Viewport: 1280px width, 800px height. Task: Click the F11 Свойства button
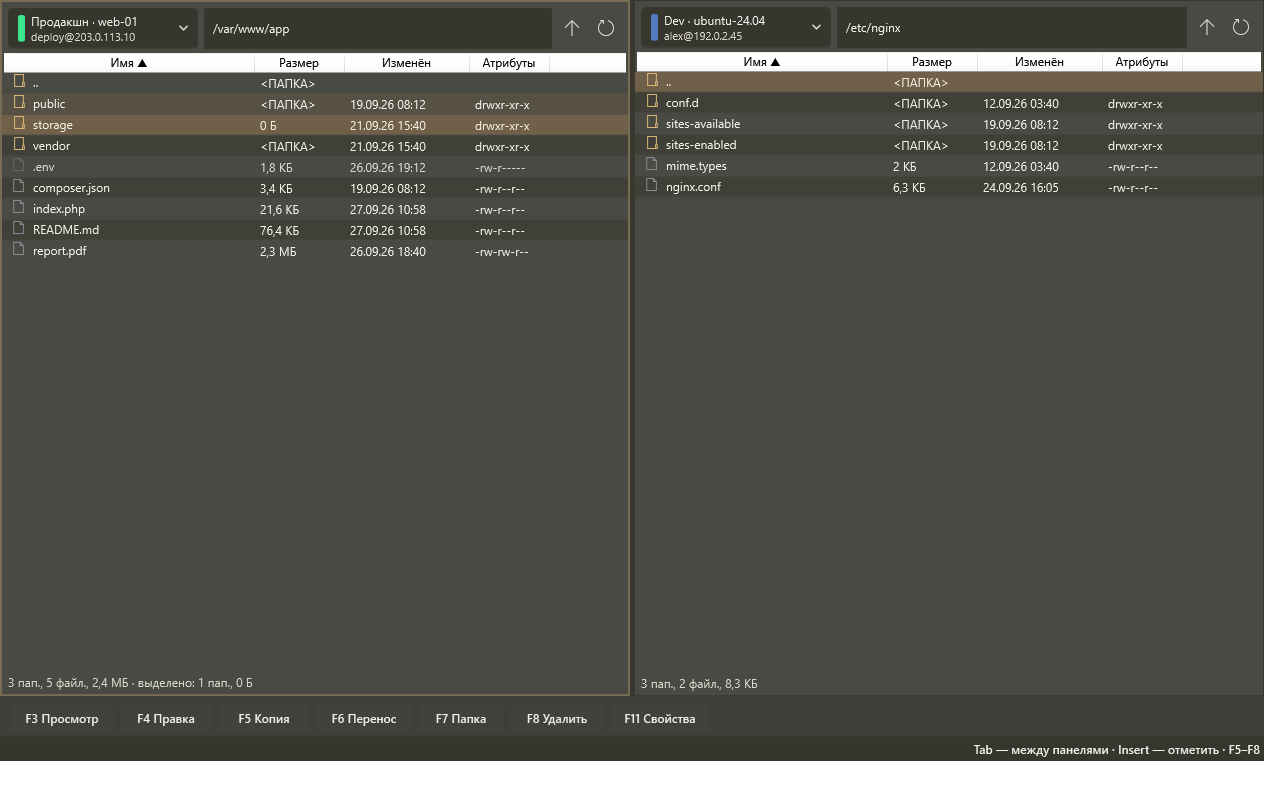point(660,719)
